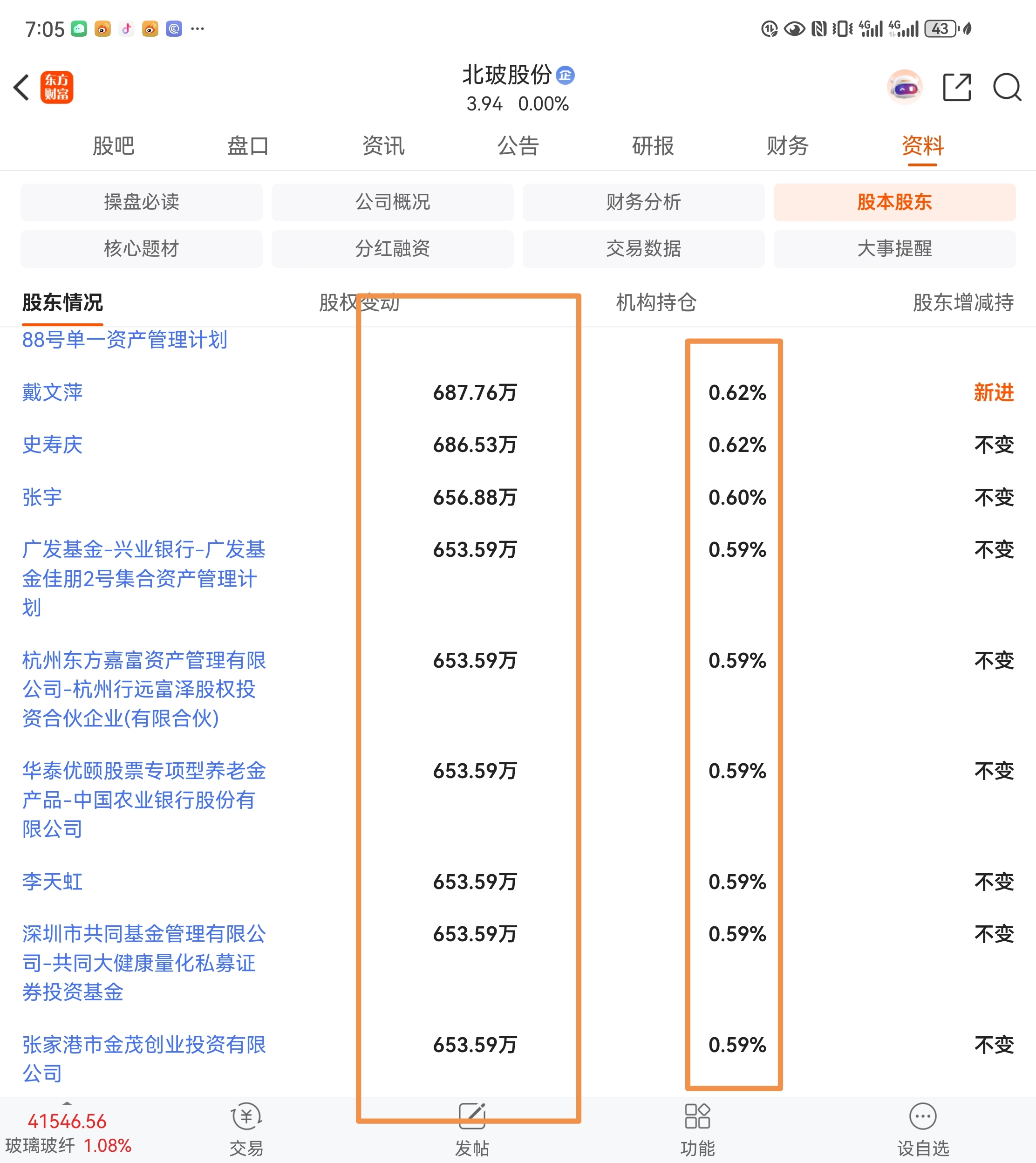Switch to the 股吧 tab
The width and height of the screenshot is (1036, 1163).
point(113,146)
